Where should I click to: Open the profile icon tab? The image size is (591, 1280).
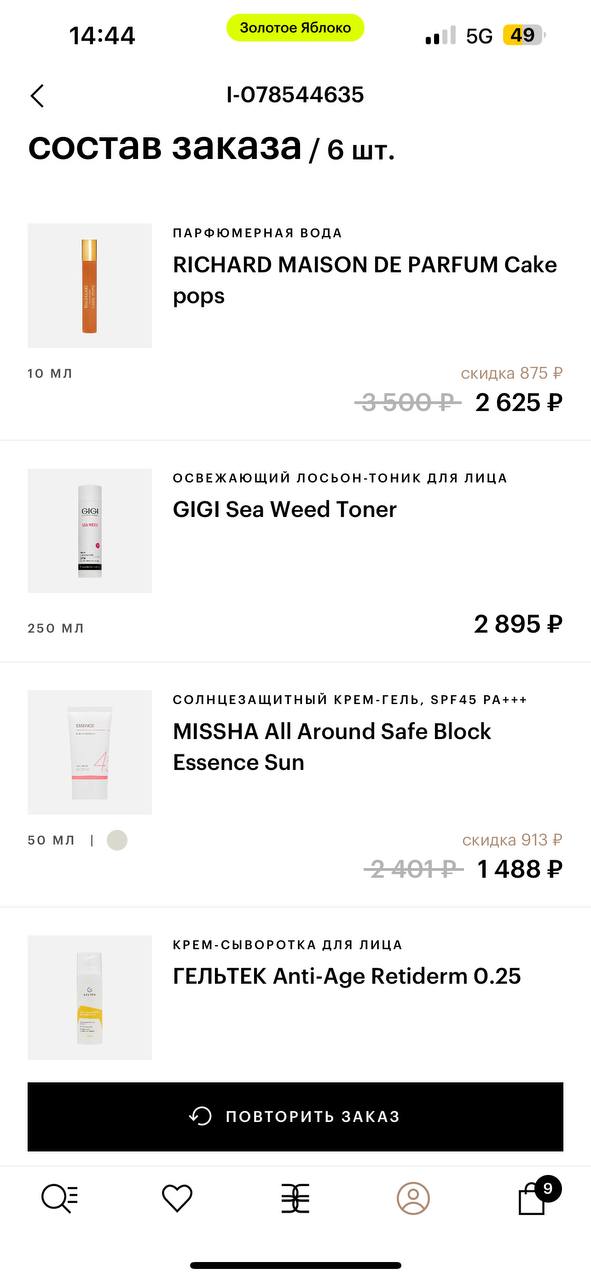pos(413,1198)
